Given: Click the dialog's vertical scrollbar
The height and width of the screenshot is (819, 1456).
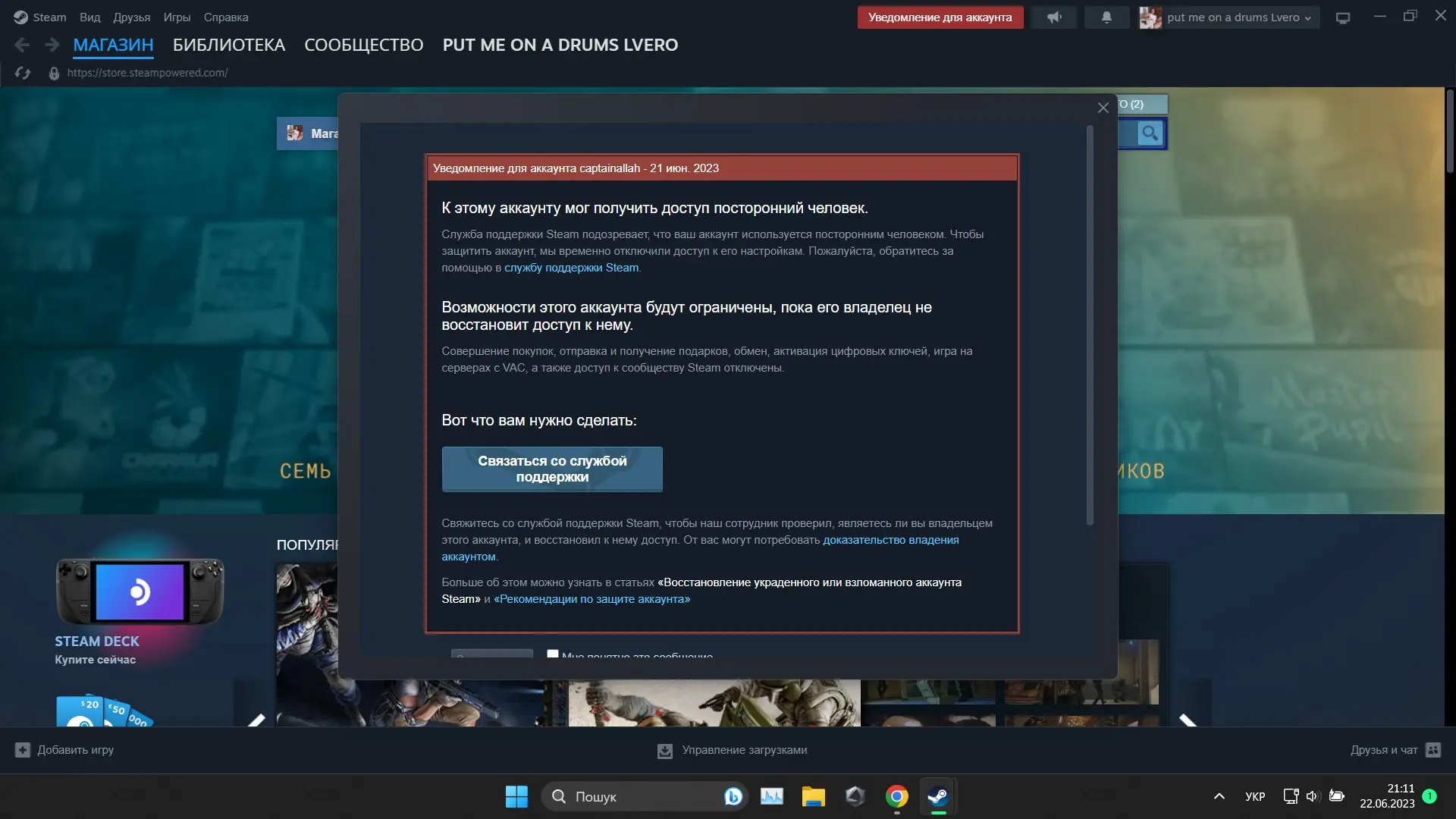Looking at the screenshot, I should coord(1090,326).
